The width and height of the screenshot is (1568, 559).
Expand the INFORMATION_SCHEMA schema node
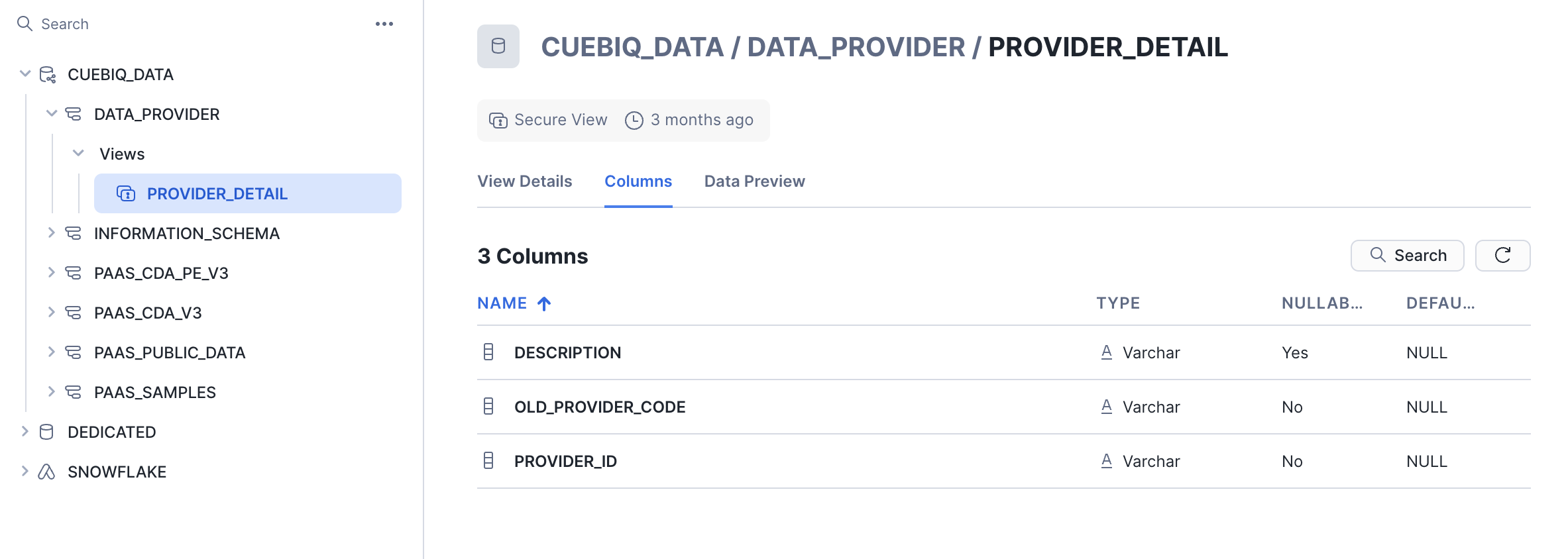[52, 233]
